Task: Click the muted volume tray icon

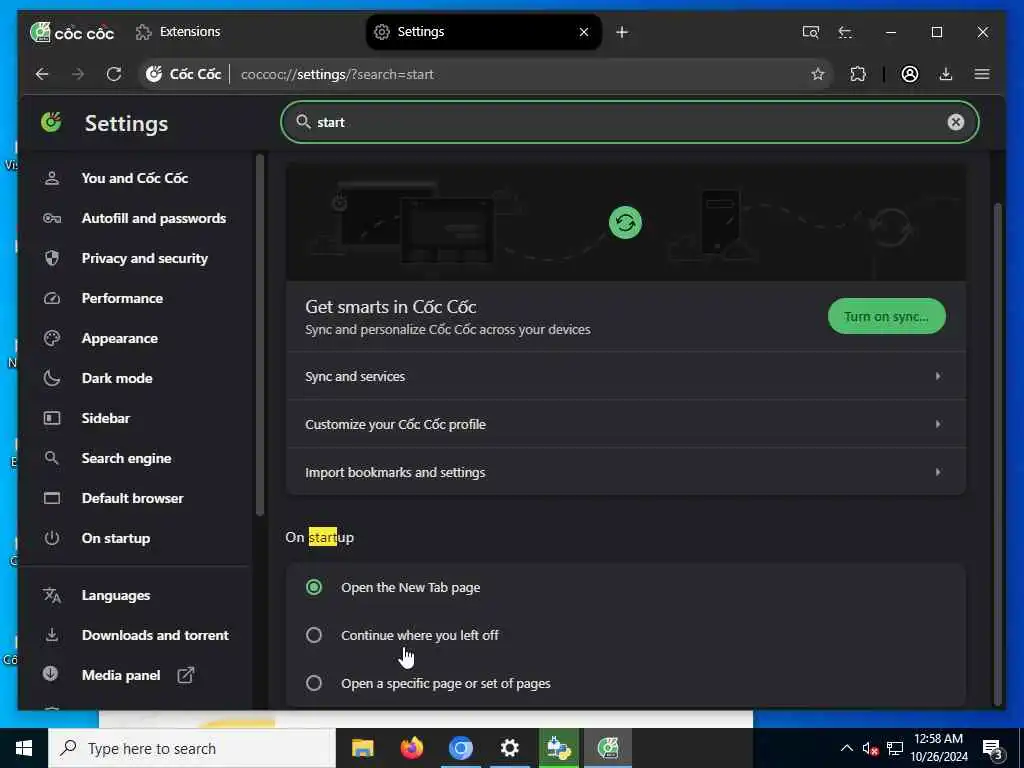Action: point(870,748)
